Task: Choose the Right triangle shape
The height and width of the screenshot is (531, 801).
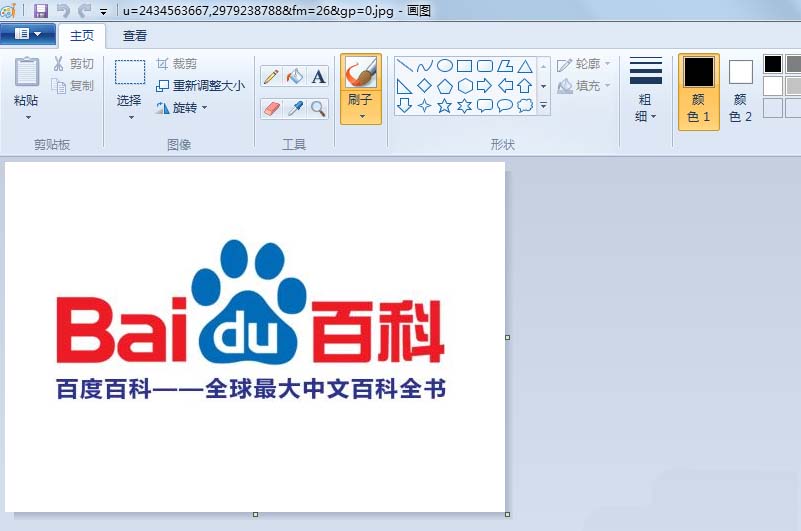Action: pyautogui.click(x=404, y=86)
